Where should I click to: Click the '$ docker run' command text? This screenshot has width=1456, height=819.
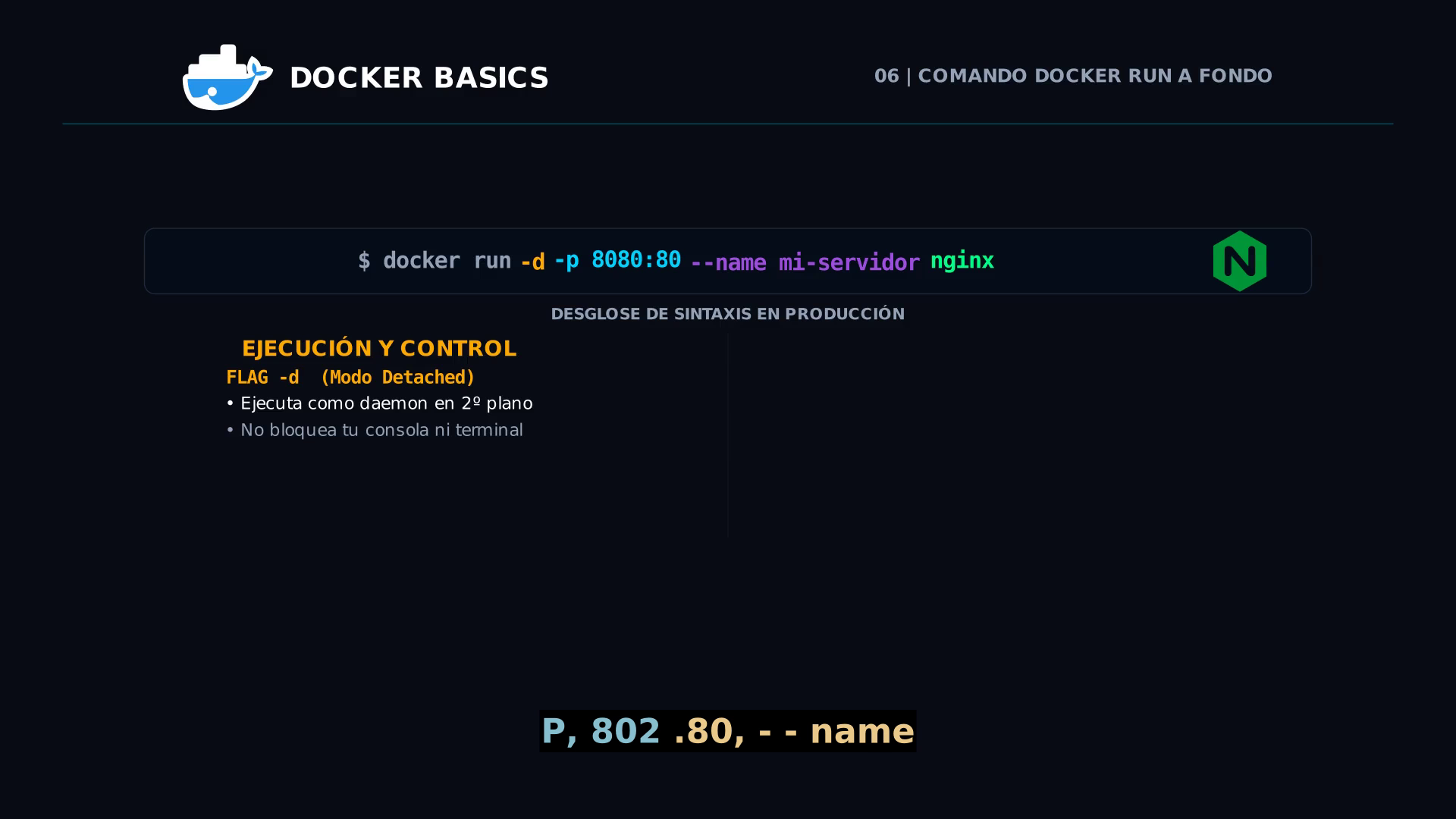(435, 261)
